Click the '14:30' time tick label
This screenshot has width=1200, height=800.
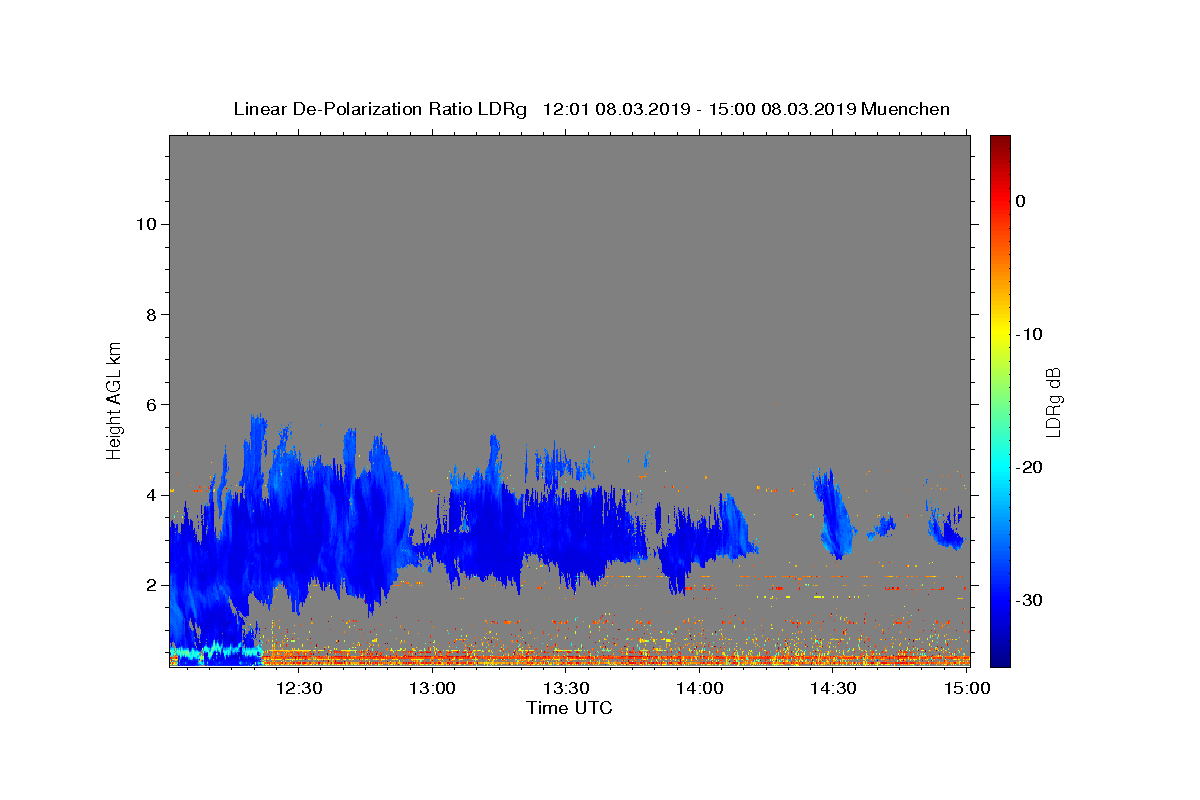coord(833,689)
